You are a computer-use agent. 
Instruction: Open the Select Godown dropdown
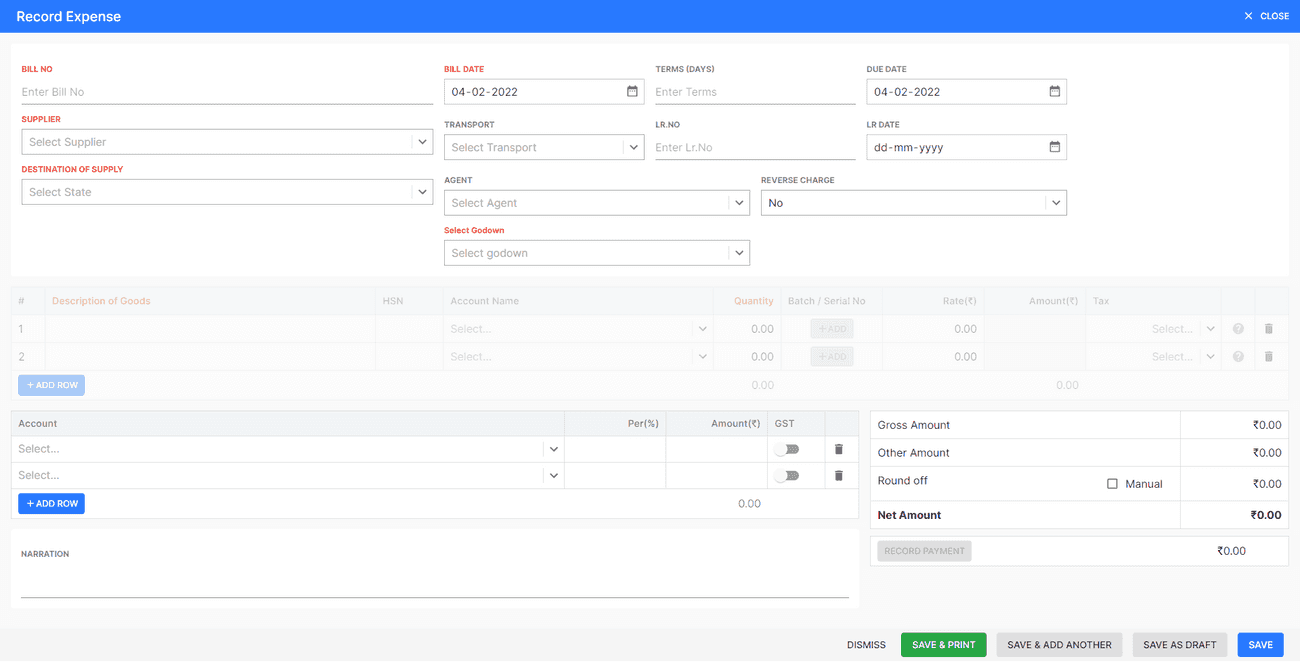point(597,252)
